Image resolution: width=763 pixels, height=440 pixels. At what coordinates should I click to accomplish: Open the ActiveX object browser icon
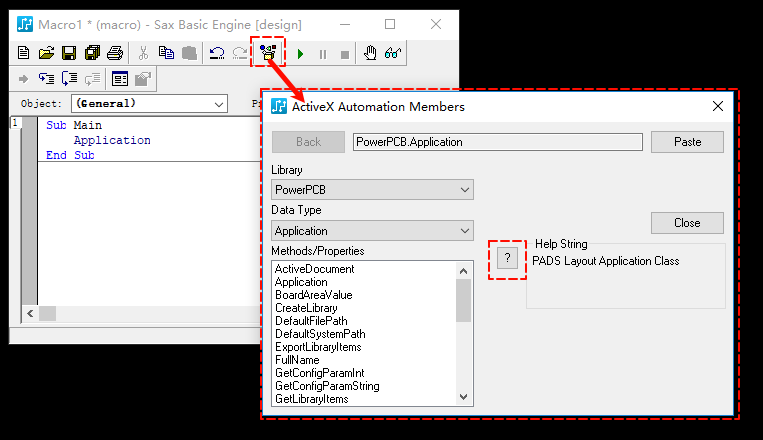pyautogui.click(x=267, y=53)
